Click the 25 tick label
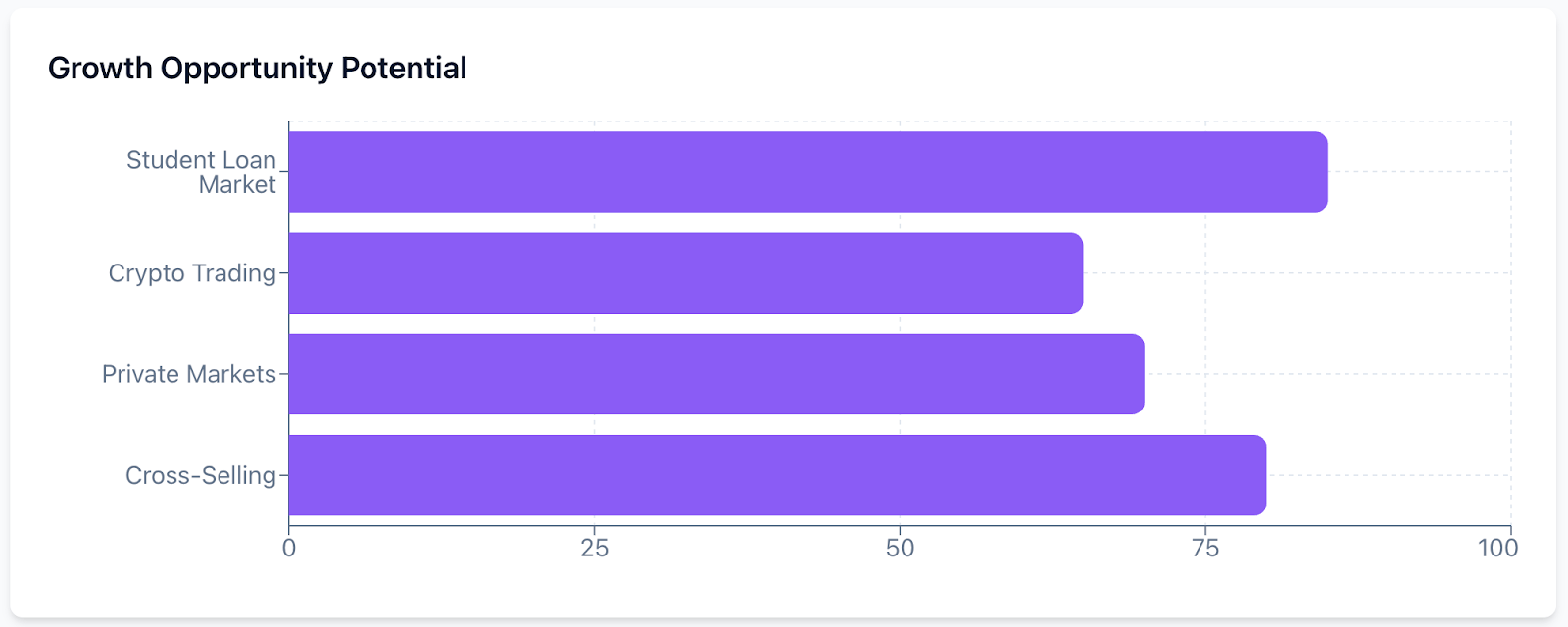Screen dimensions: 1568x627 pyautogui.click(x=595, y=548)
